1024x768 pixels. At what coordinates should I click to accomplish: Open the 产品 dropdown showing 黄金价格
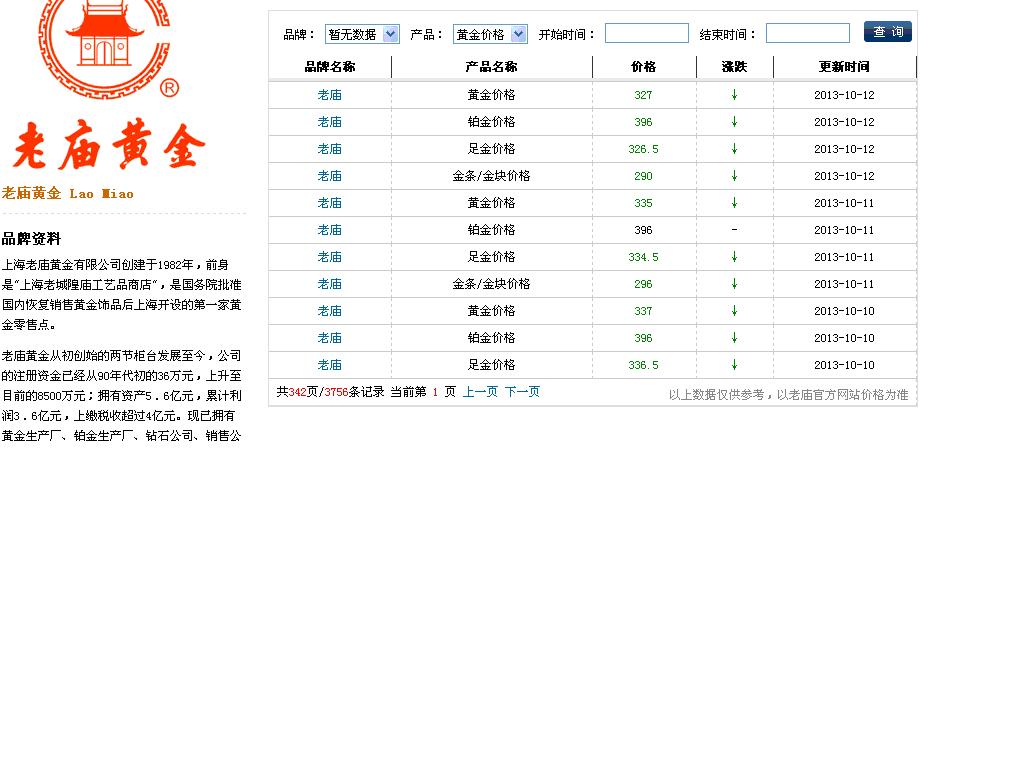pyautogui.click(x=490, y=34)
